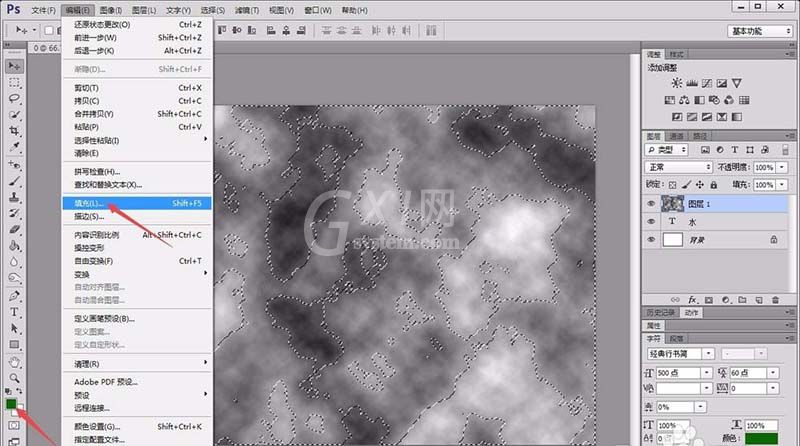Hide 图层 1 via its eye icon
This screenshot has height=446, width=800.
pyautogui.click(x=651, y=204)
